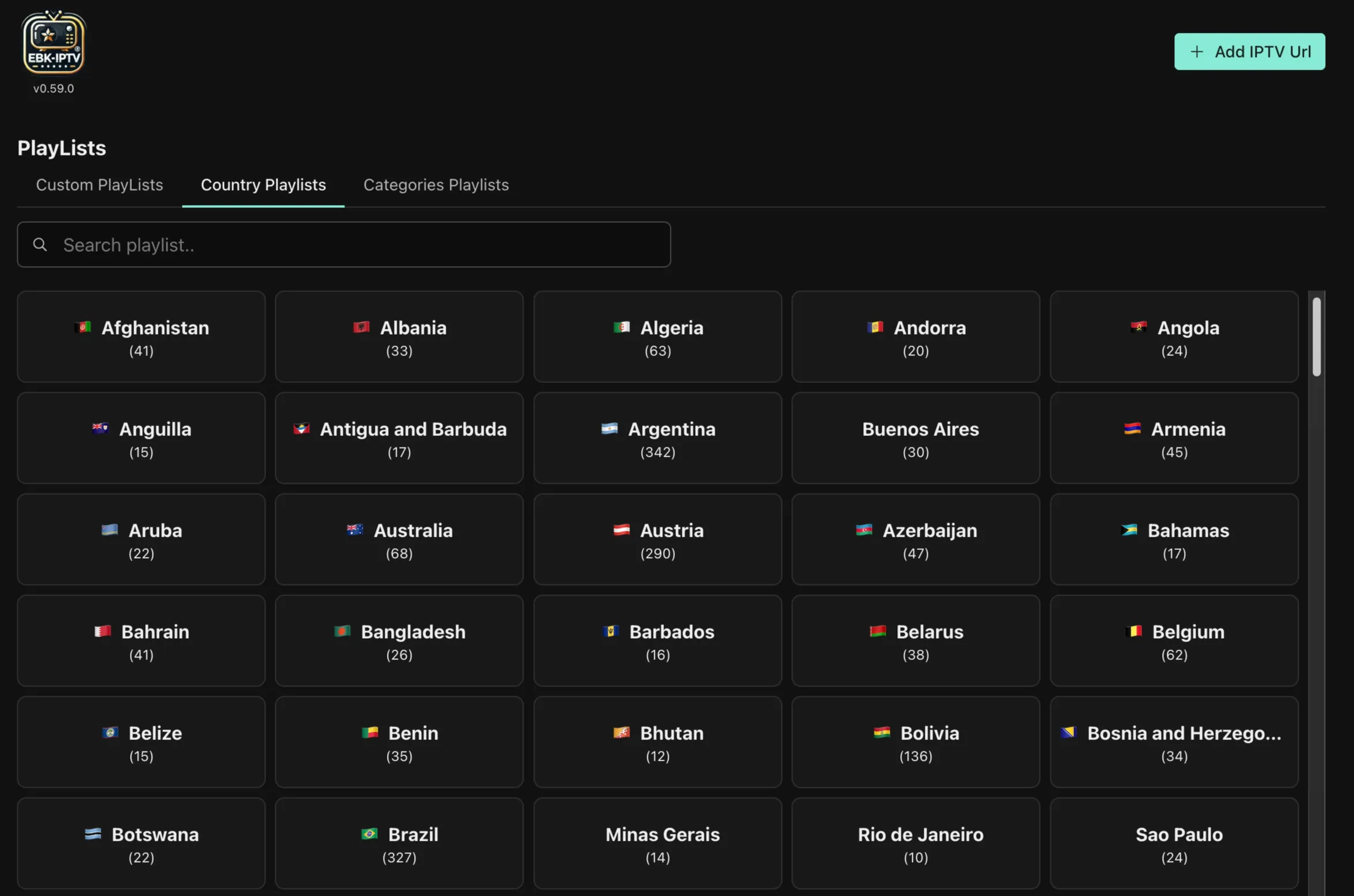Open the Rio de Janeiro playlist
The height and width of the screenshot is (896, 1354).
pos(916,844)
